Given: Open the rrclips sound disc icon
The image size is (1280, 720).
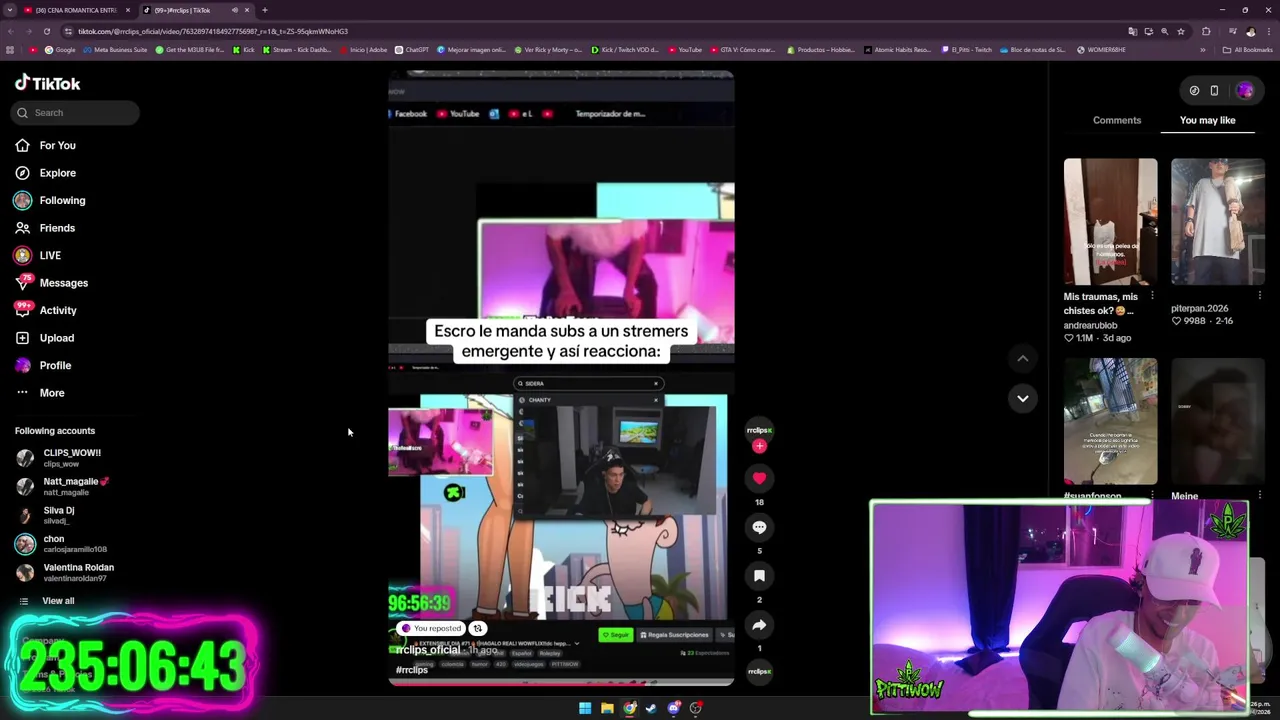Looking at the screenshot, I should (759, 671).
